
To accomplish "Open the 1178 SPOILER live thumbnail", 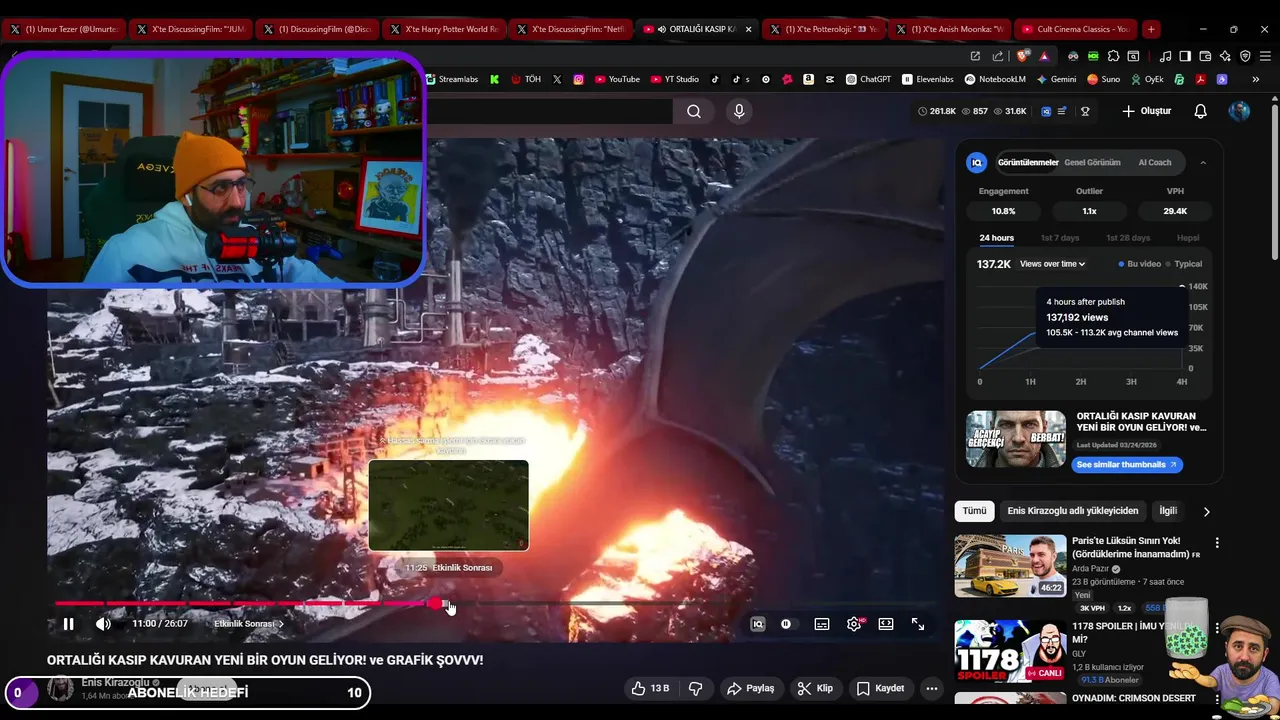I will tap(1010, 651).
